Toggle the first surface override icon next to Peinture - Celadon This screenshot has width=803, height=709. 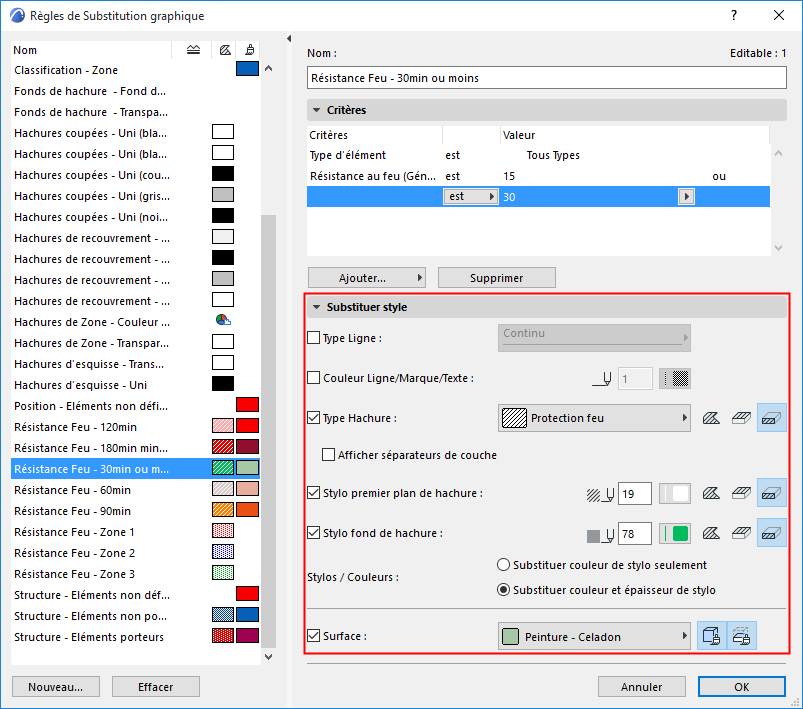(711, 636)
